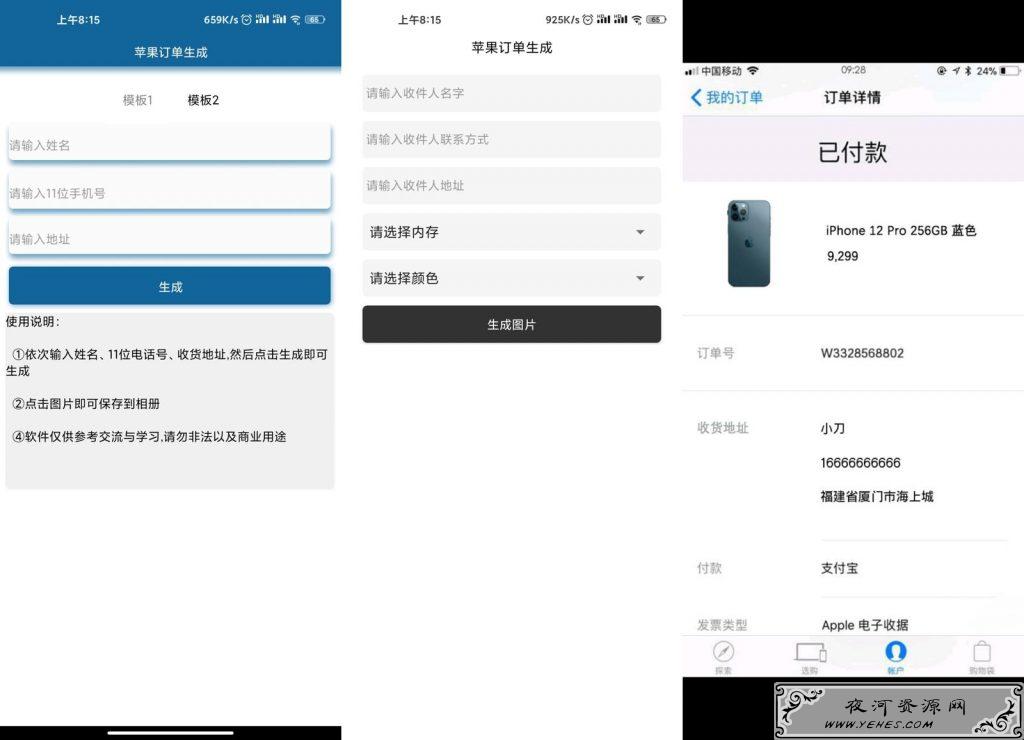Click the phone number 16666666666
1024x740 pixels.
tap(860, 463)
